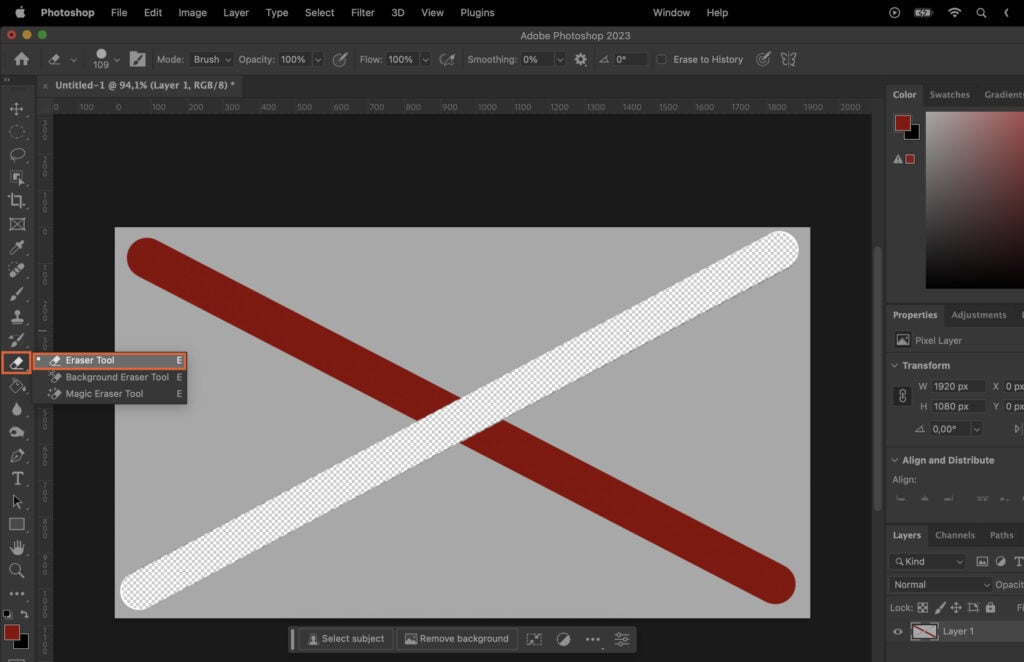Collapse the Transform section in Properties
Image resolution: width=1024 pixels, height=662 pixels.
(897, 365)
